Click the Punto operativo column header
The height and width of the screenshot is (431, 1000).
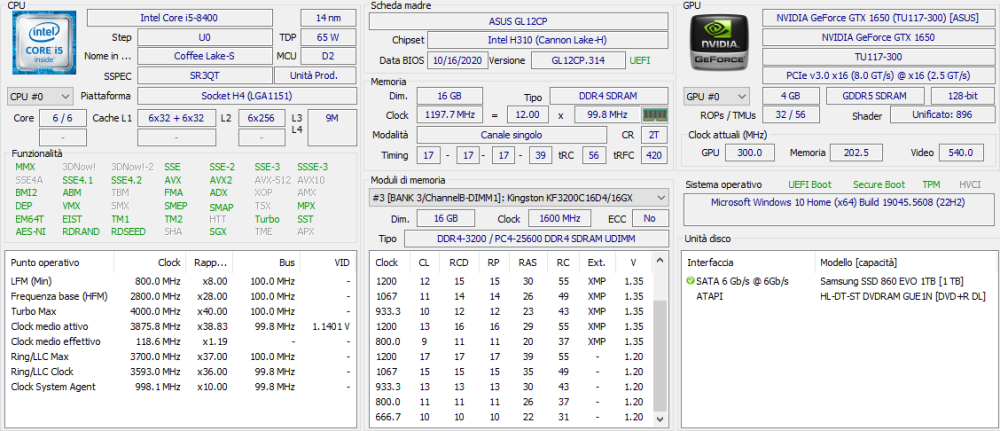[x=59, y=262]
